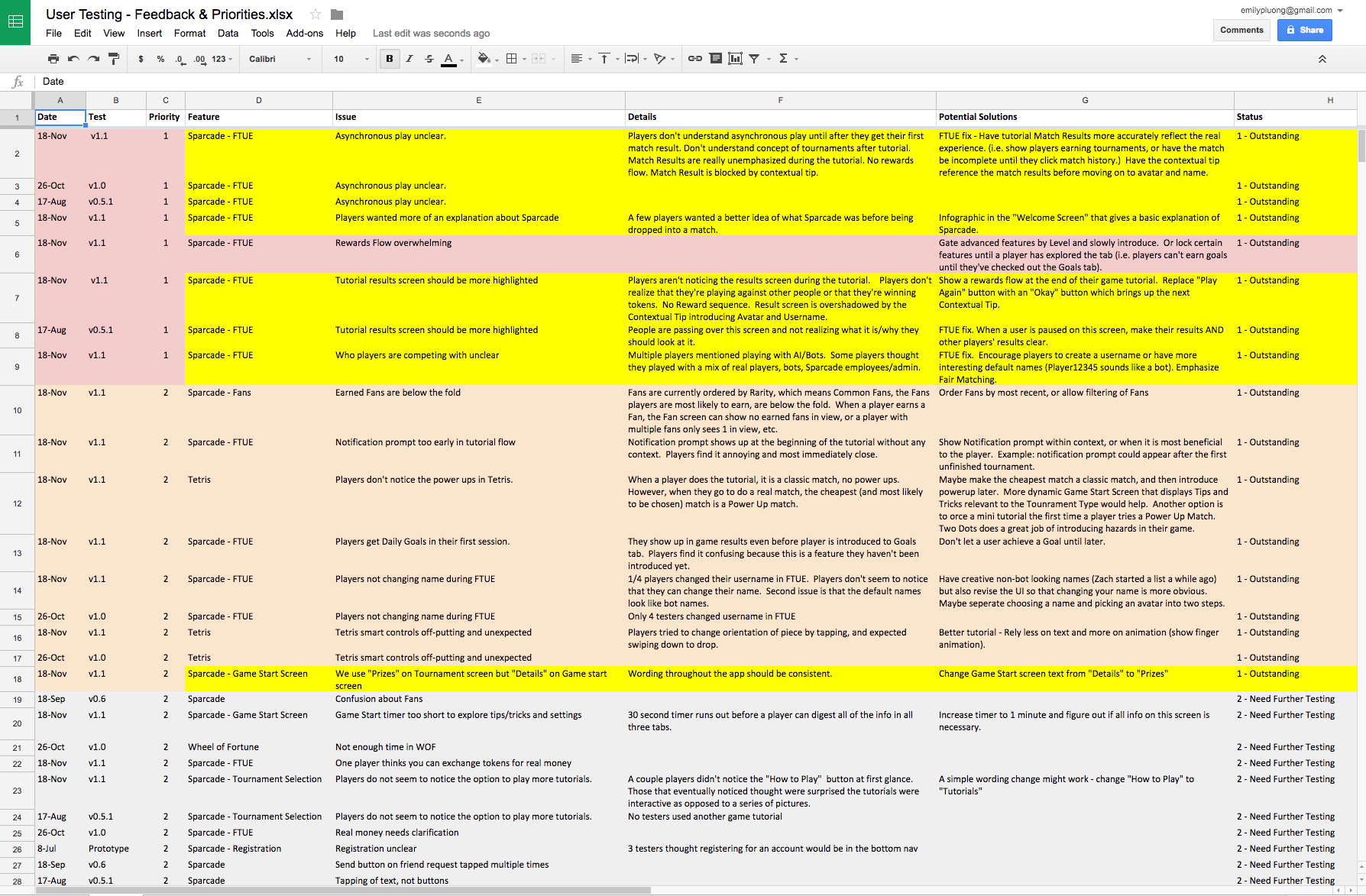Click the vertical scrollbar thumb
1366x896 pixels.
point(1361,145)
